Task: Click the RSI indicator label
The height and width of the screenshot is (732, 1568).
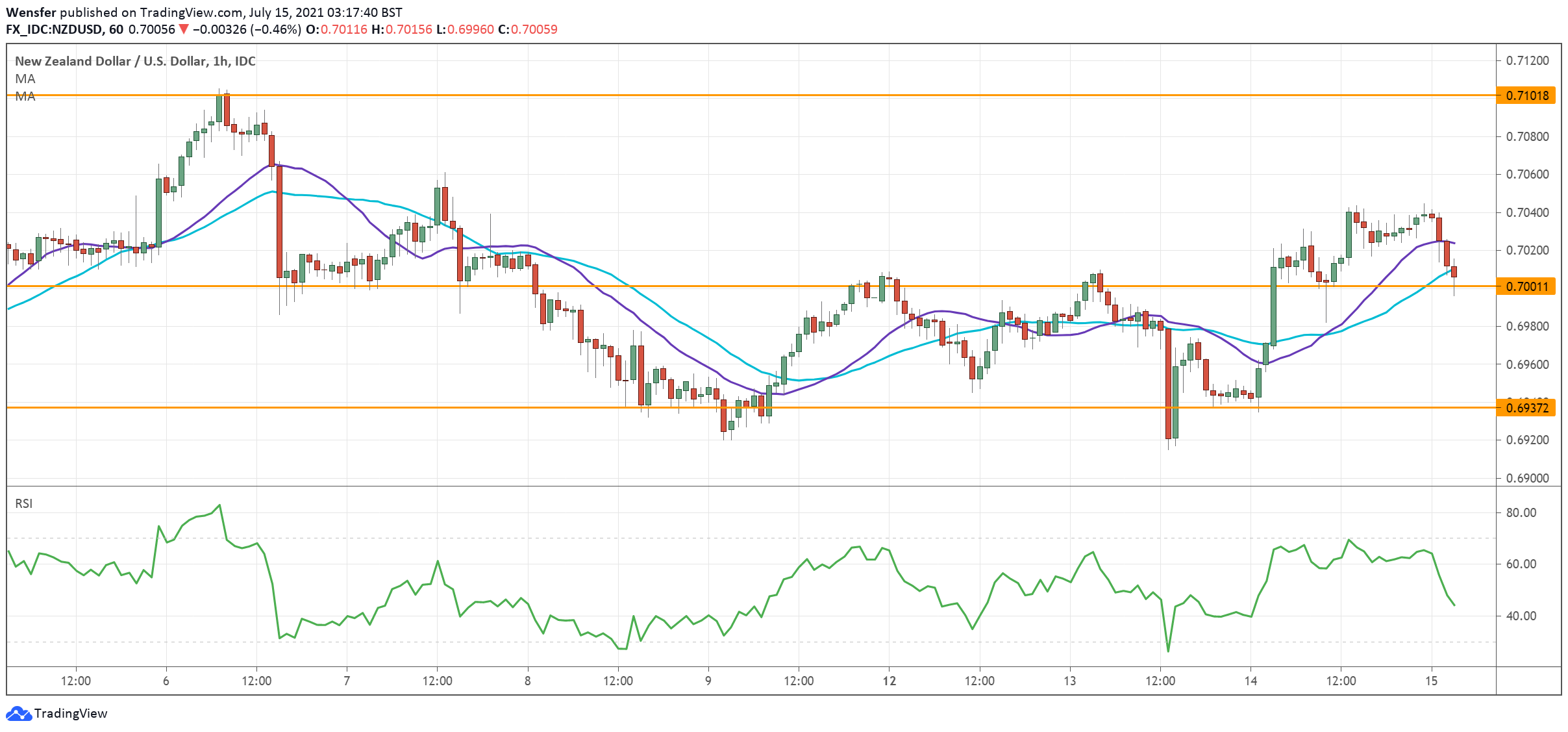Action: (24, 503)
